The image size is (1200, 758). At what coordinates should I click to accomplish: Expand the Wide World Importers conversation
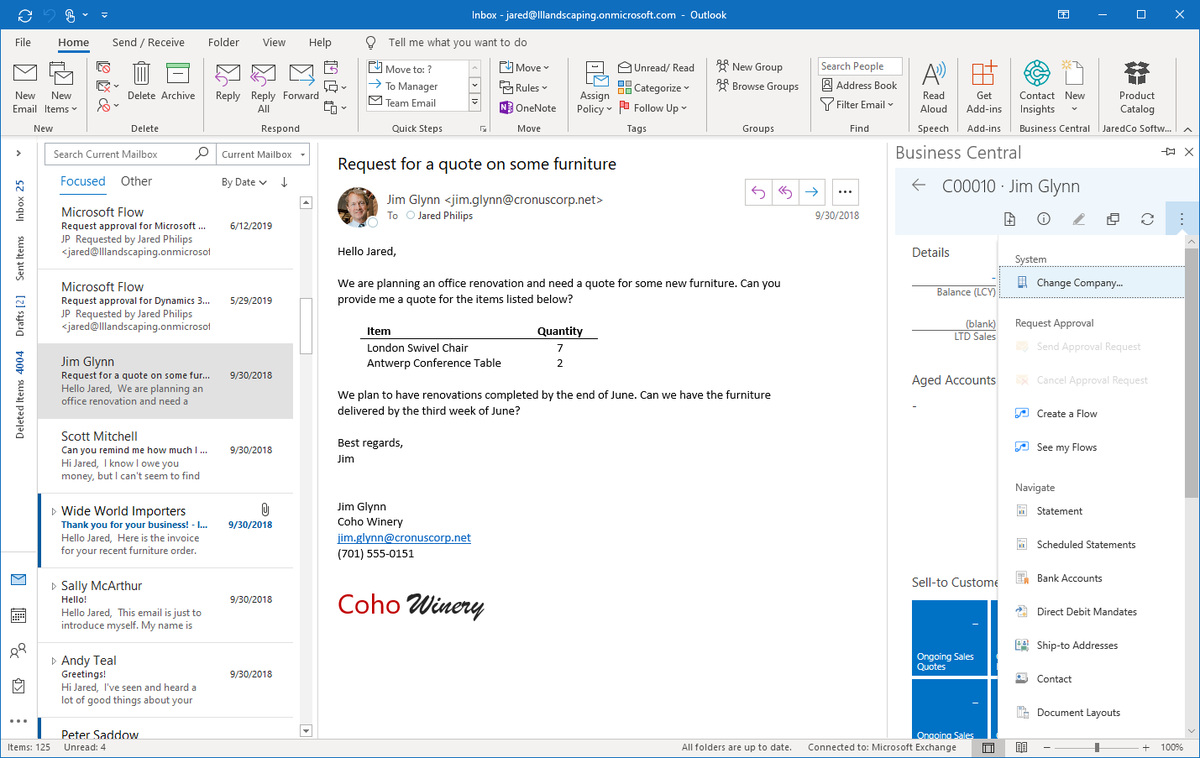point(52,510)
